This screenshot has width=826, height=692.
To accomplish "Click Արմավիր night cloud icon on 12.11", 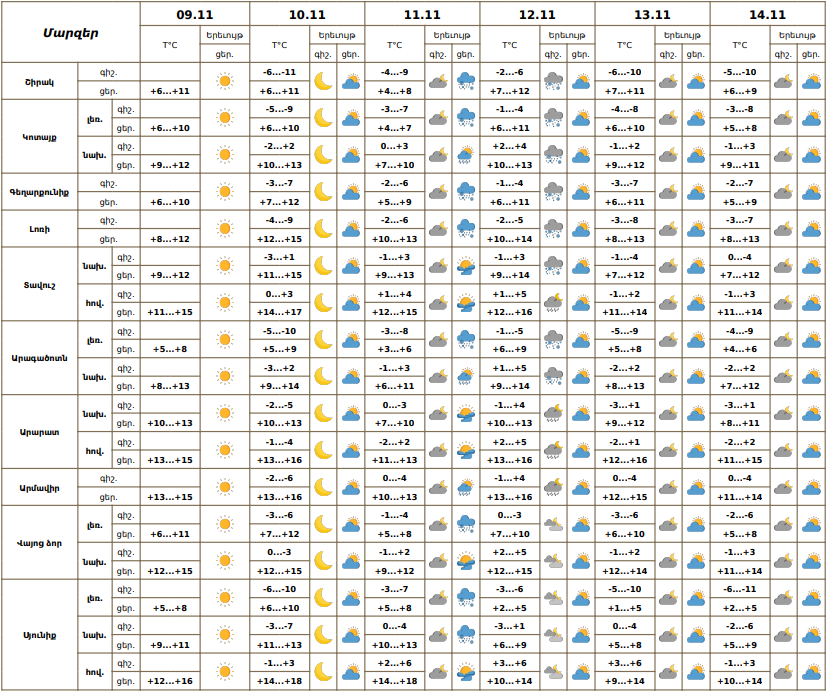I will pyautogui.click(x=553, y=487).
